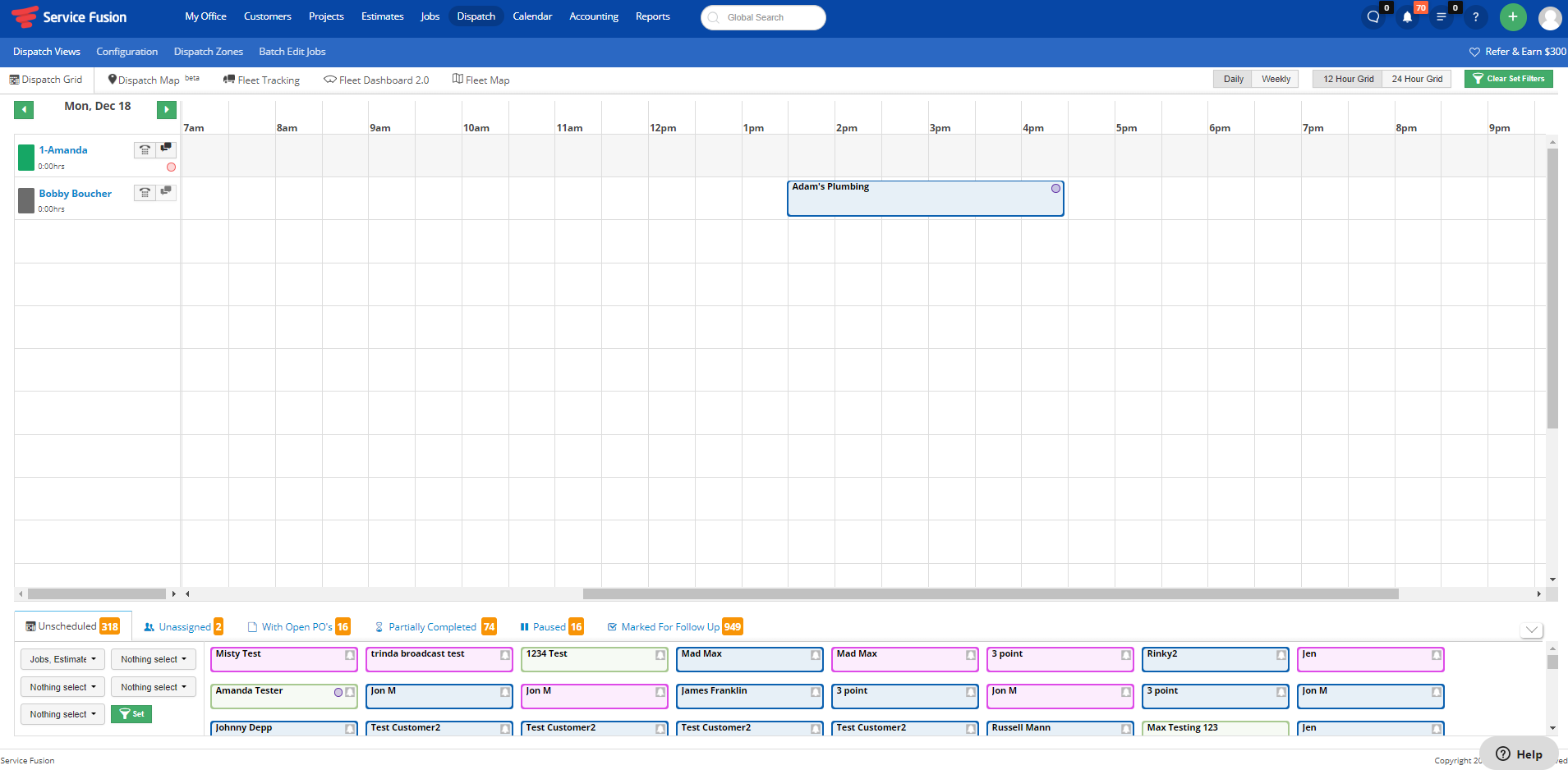Click the phone icon for Bobby Boucher
Screen dimensions: 1568x779
[145, 192]
